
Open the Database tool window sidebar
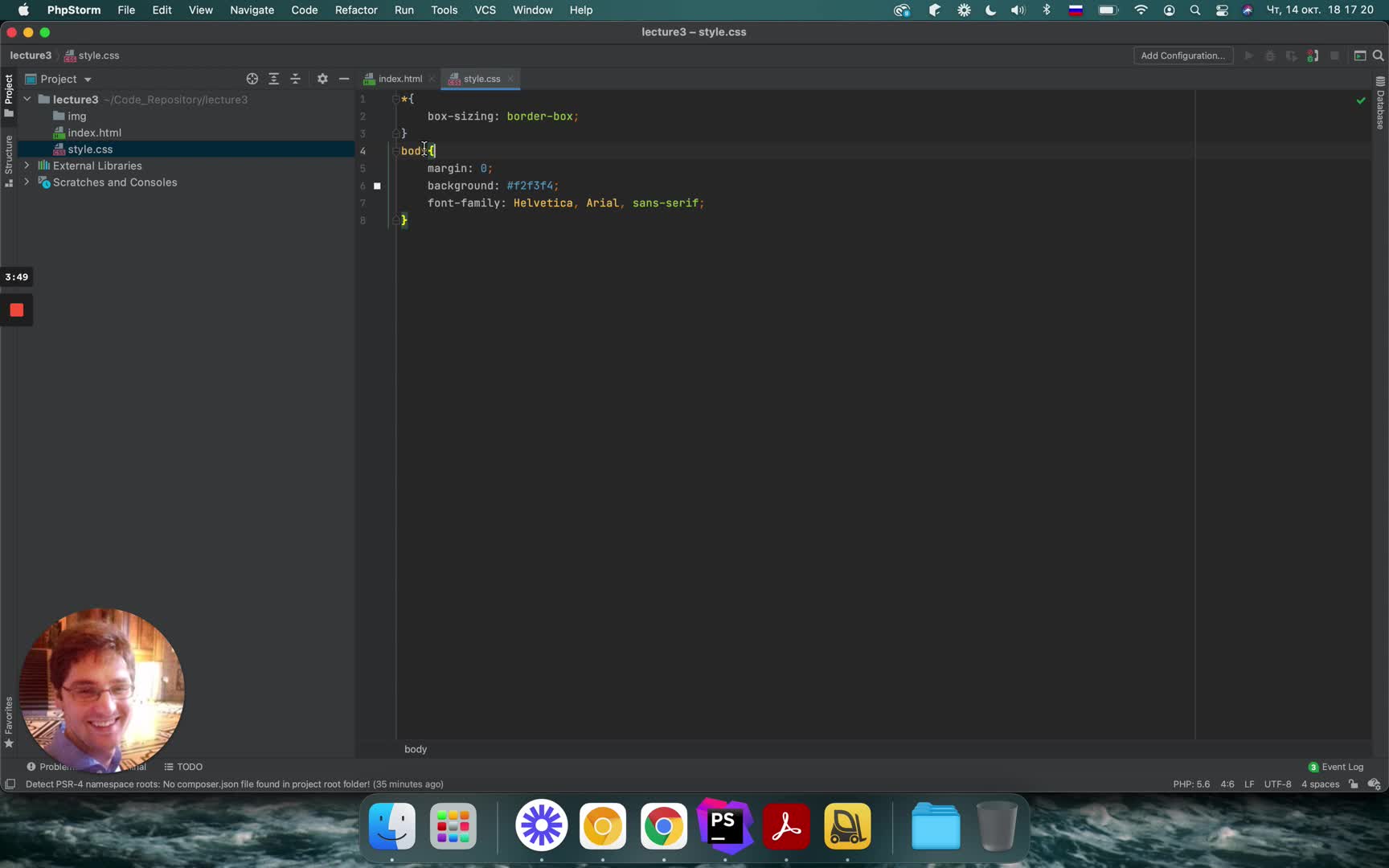tap(1380, 103)
